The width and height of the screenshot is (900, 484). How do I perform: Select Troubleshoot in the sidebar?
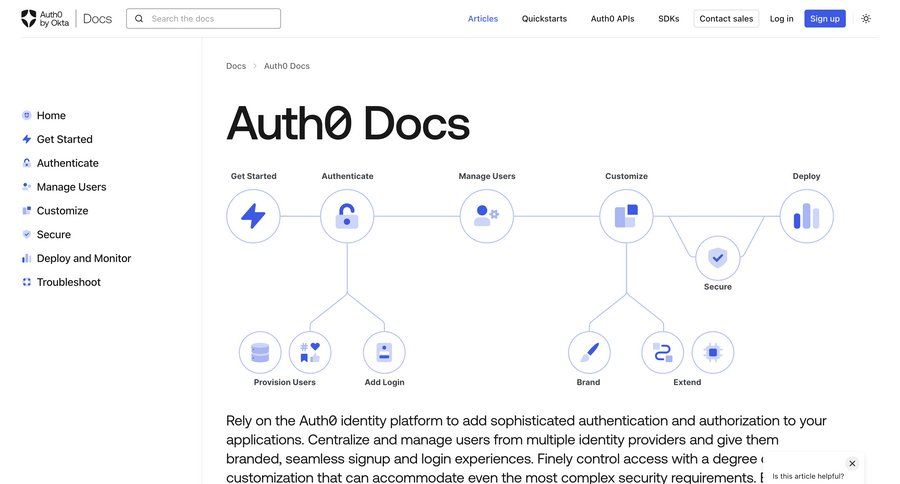tap(68, 282)
